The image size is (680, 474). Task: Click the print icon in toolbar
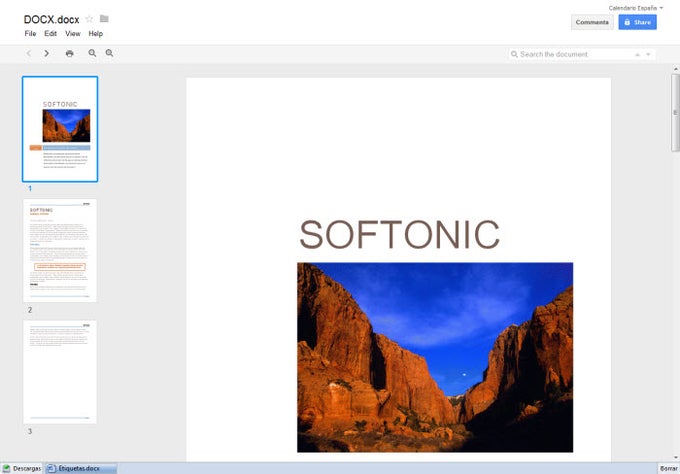point(69,53)
